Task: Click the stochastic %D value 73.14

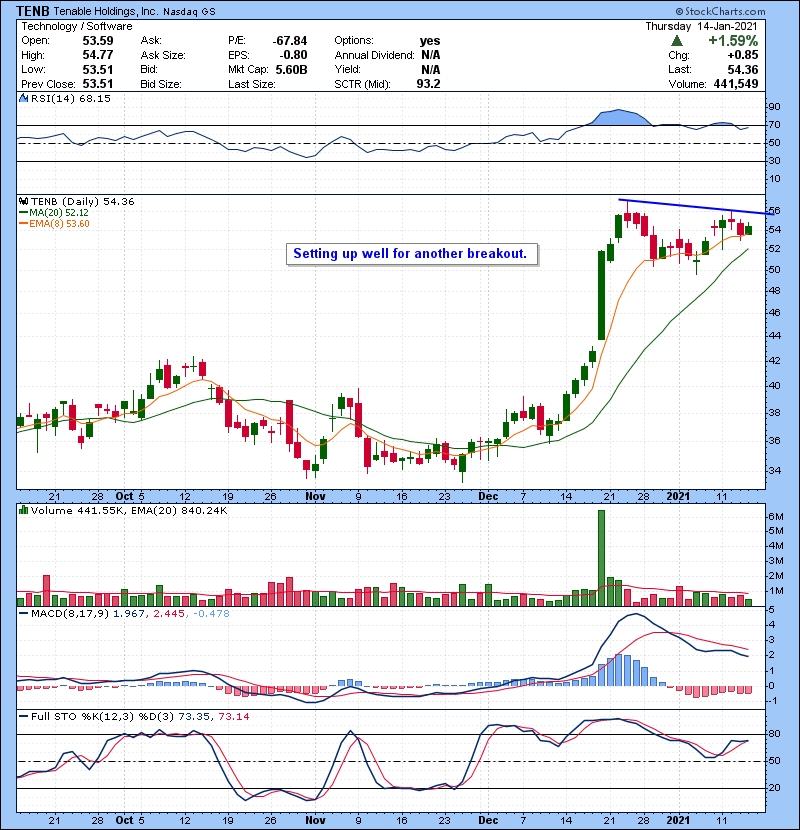Action: click(233, 716)
